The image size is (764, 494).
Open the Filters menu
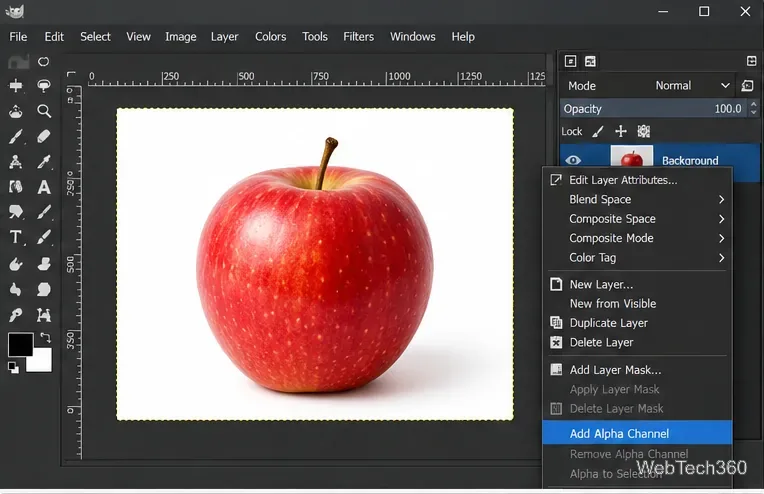359,37
